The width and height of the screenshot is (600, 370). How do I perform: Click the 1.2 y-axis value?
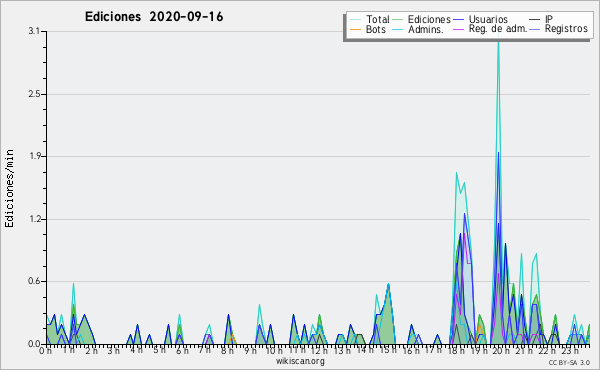pyautogui.click(x=34, y=219)
